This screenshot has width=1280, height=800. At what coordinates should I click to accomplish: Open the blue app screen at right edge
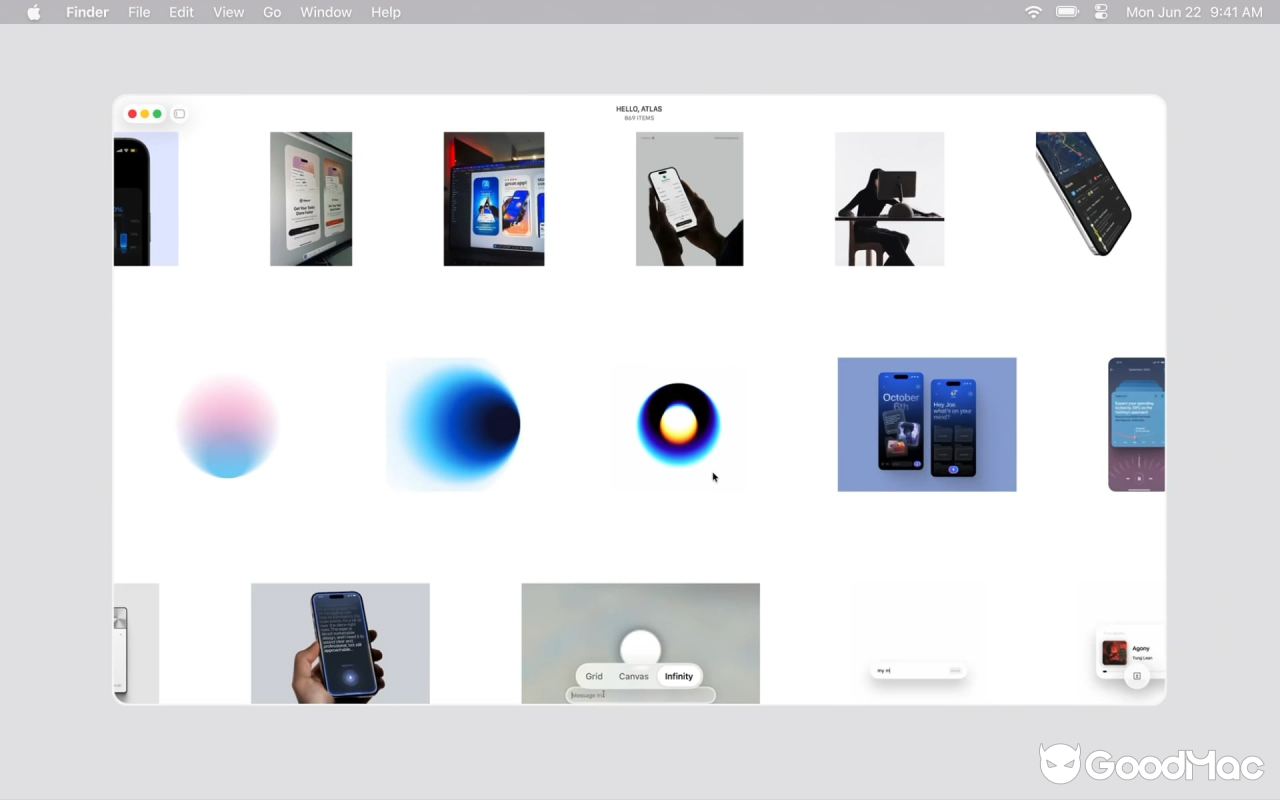[1137, 424]
